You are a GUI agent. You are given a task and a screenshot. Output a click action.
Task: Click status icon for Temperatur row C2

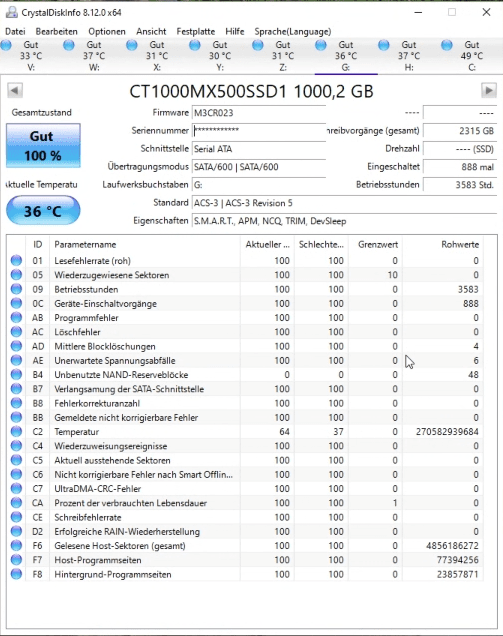[x=16, y=432]
